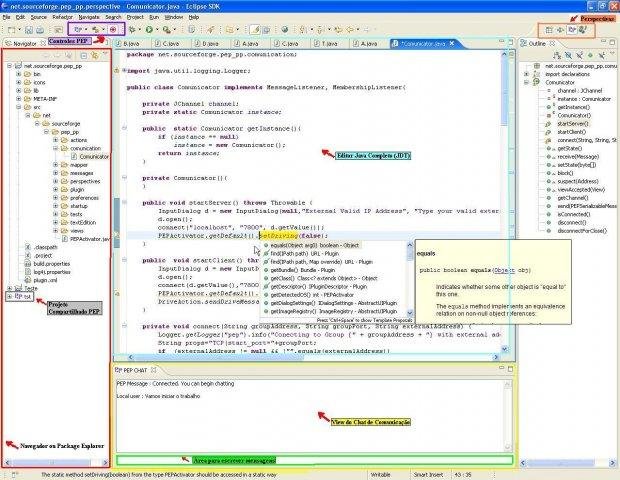Click the green Run launch icon in the toolbar

pos(149,29)
